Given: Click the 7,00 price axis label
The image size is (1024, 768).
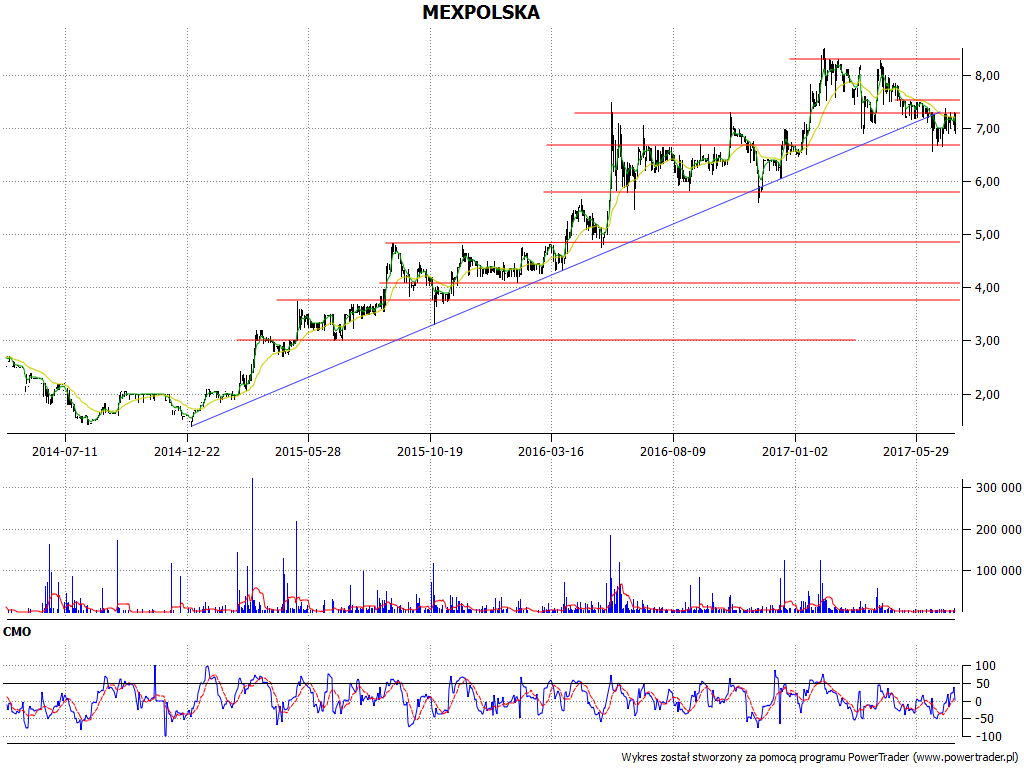Looking at the screenshot, I should click(987, 129).
